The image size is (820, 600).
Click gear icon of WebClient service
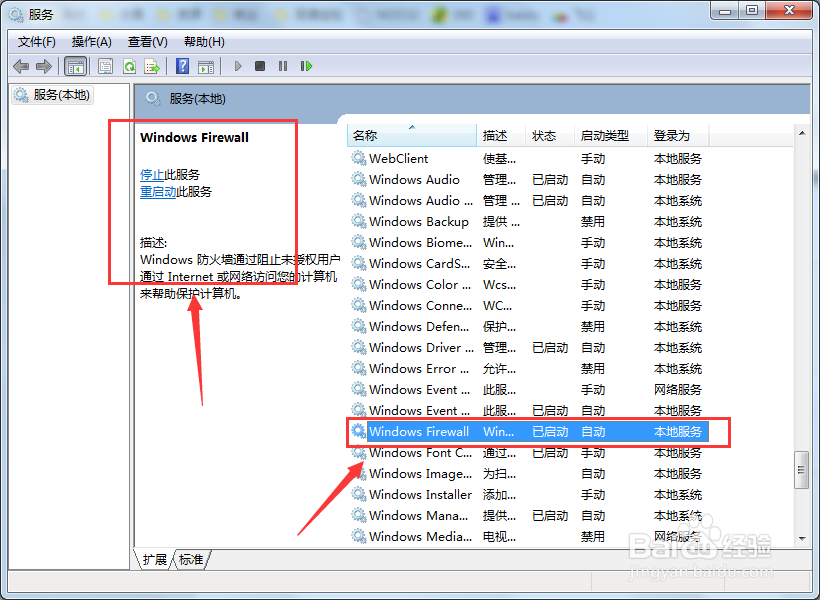tap(358, 158)
